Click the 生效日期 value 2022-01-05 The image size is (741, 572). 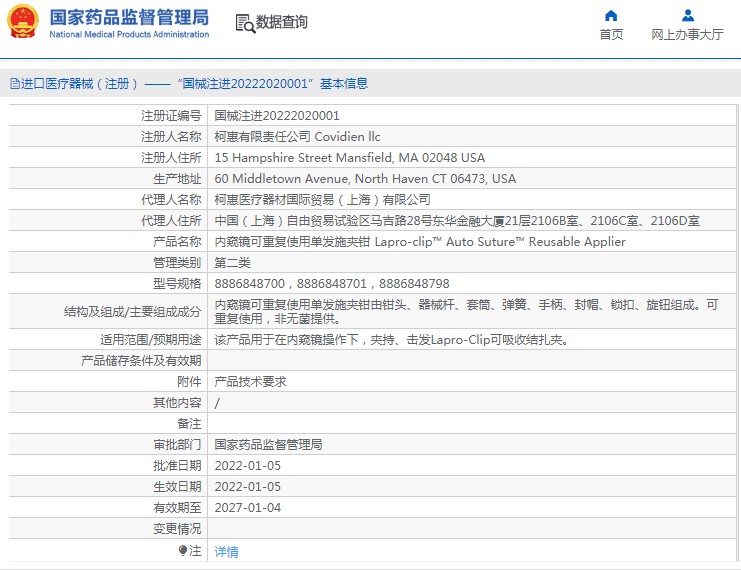[x=248, y=486]
